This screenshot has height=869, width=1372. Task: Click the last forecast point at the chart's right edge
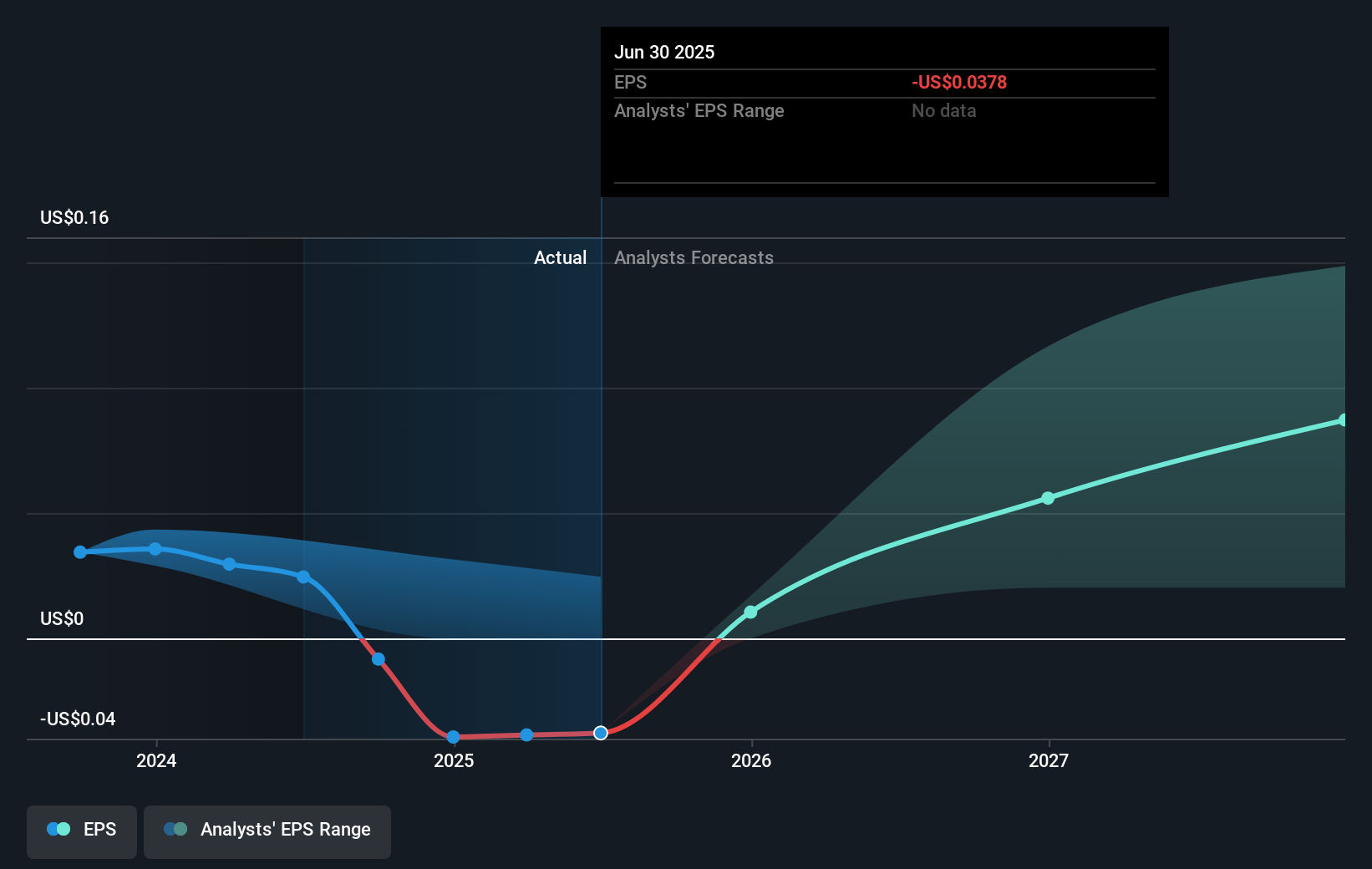point(1343,420)
